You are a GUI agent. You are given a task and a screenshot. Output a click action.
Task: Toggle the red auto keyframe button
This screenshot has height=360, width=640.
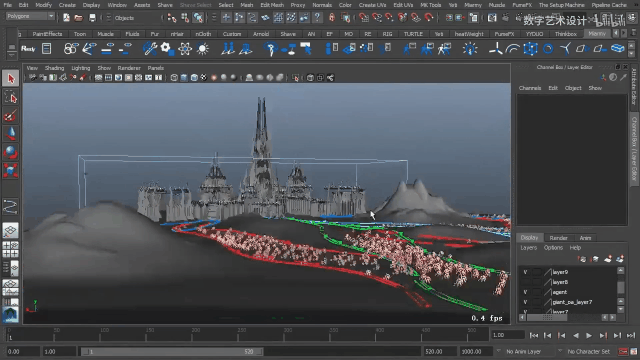pos(623,351)
